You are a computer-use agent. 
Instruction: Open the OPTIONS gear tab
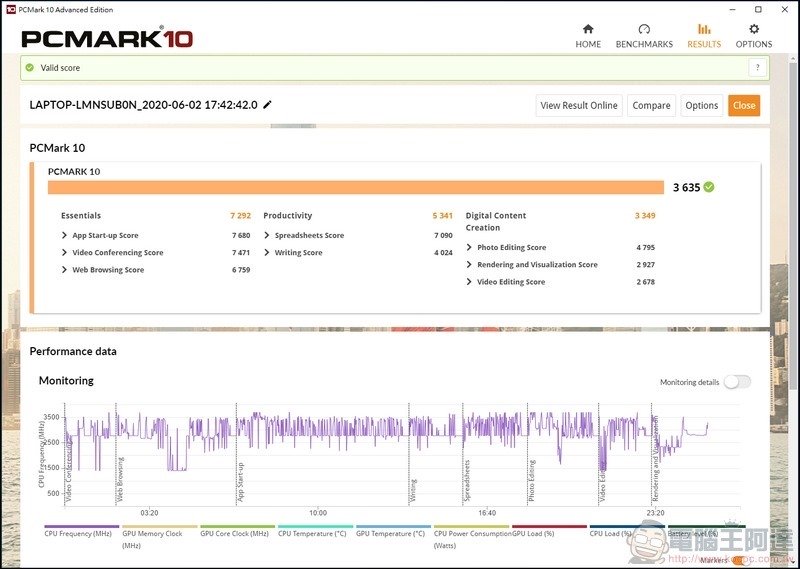tap(753, 36)
